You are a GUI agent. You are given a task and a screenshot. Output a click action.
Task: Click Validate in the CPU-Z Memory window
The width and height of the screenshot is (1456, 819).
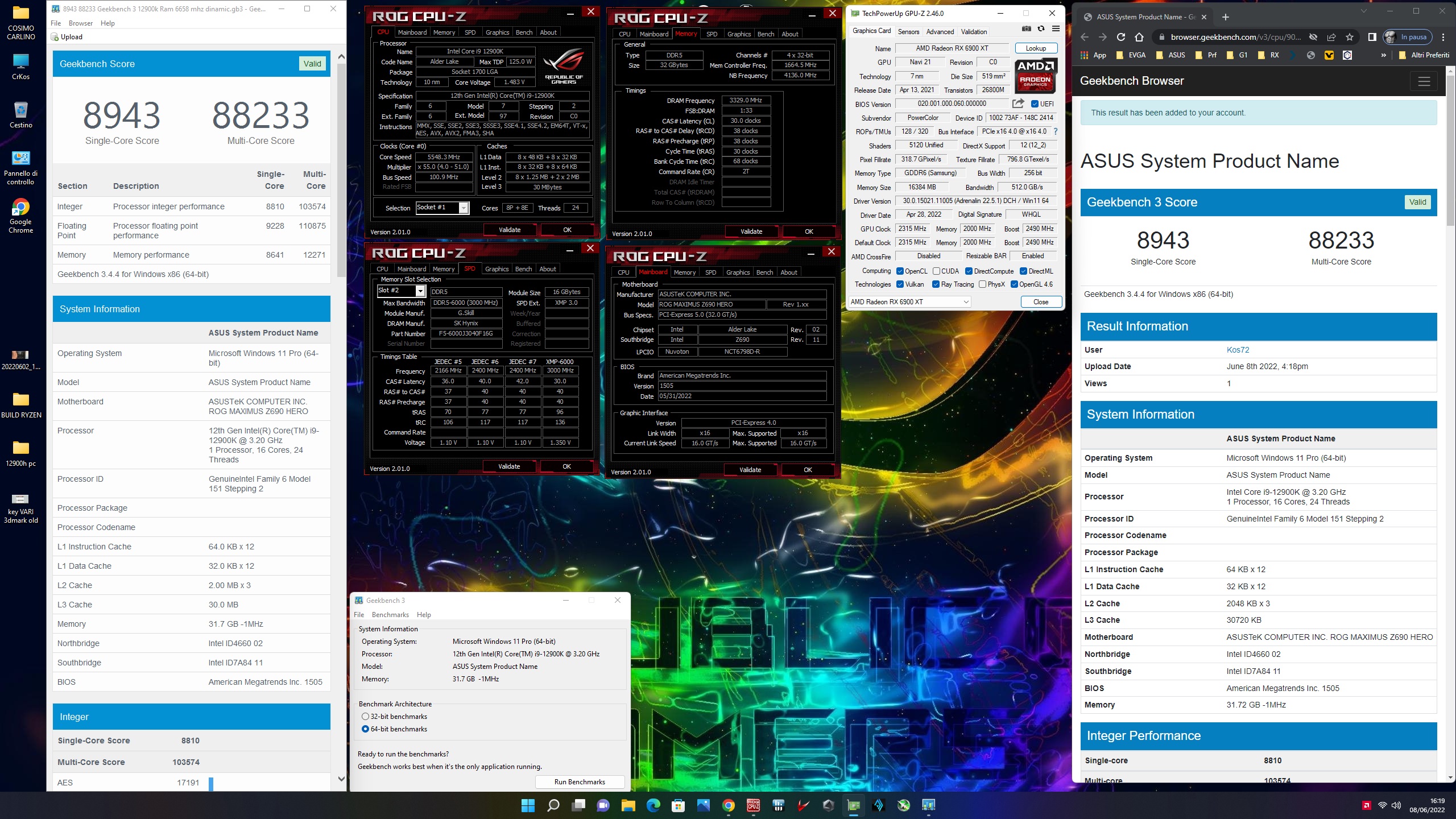[x=751, y=231]
